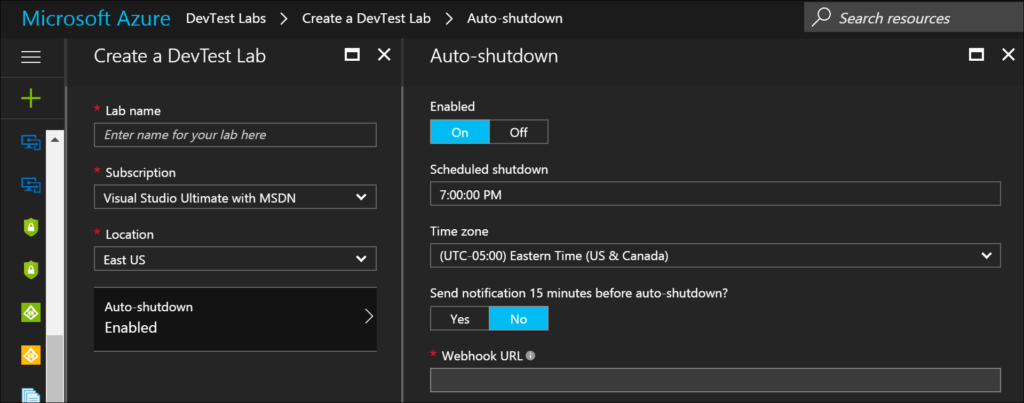This screenshot has width=1024, height=403.
Task: Open the green diamond sidebar icon
Action: (31, 312)
